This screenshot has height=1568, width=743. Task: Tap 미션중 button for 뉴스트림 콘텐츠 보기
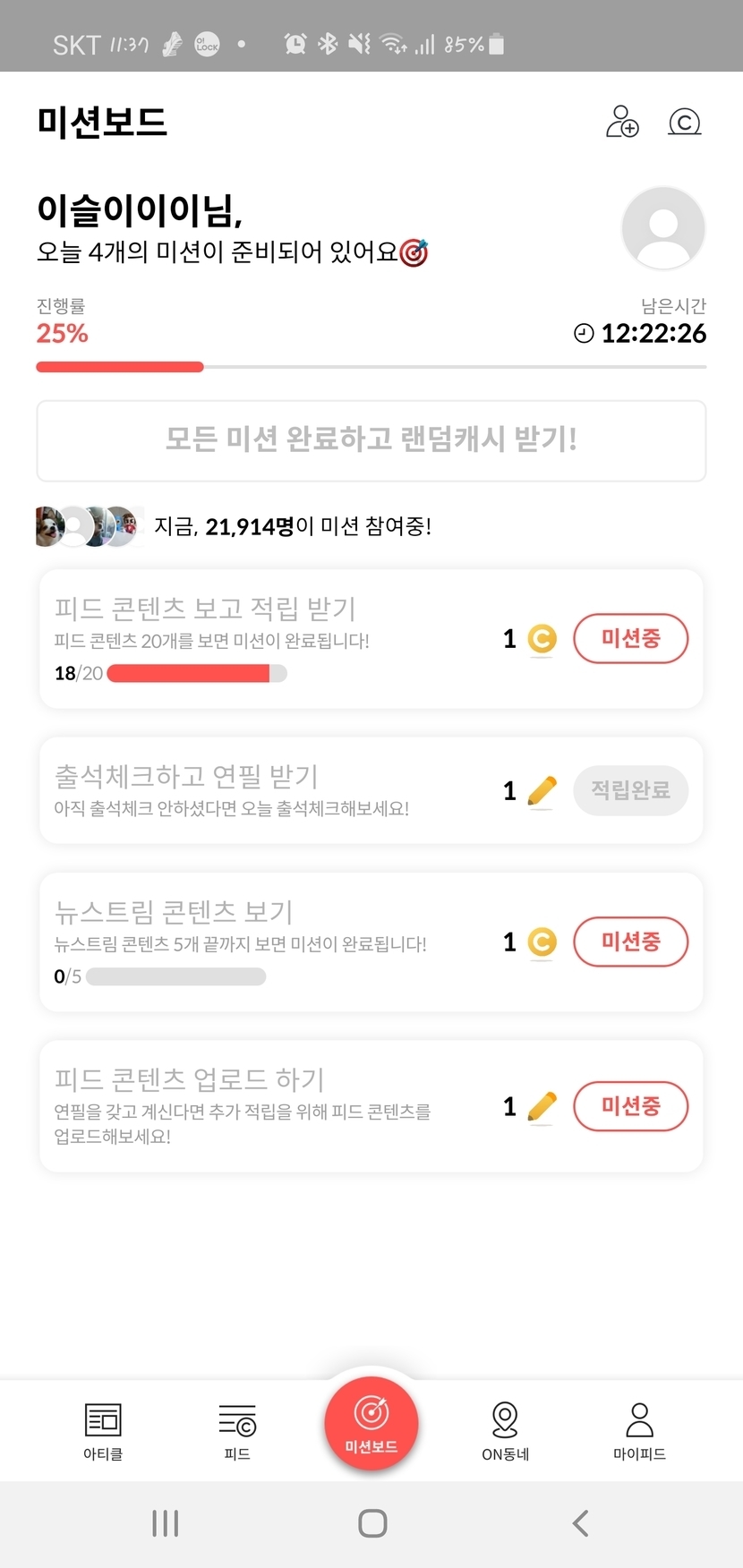[630, 942]
